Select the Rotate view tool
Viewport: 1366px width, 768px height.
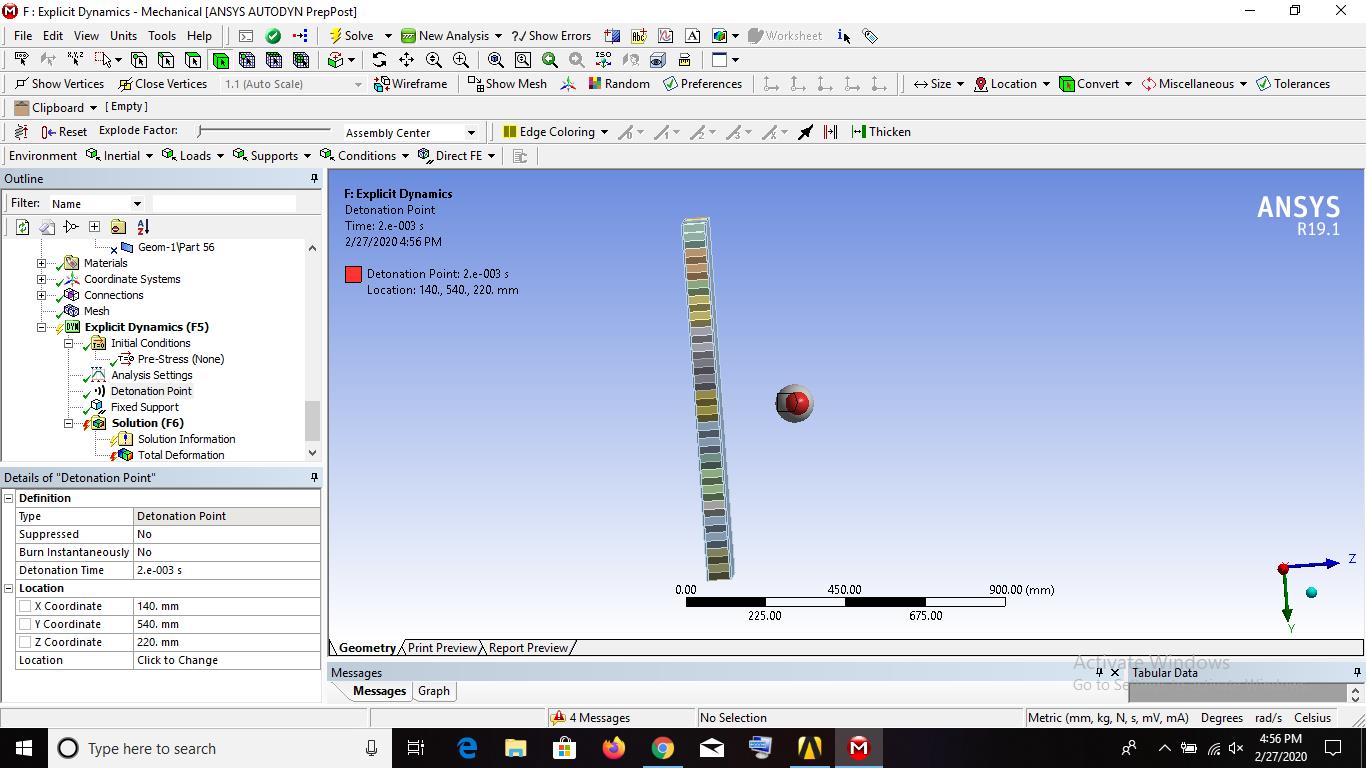pyautogui.click(x=379, y=60)
